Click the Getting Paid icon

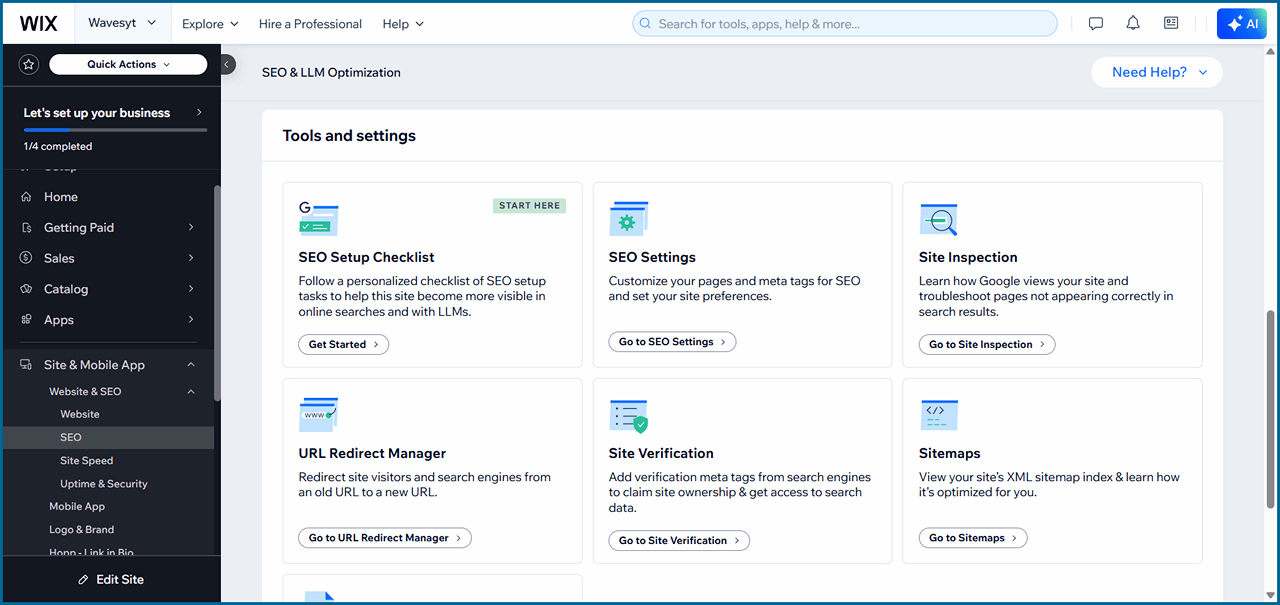point(26,228)
